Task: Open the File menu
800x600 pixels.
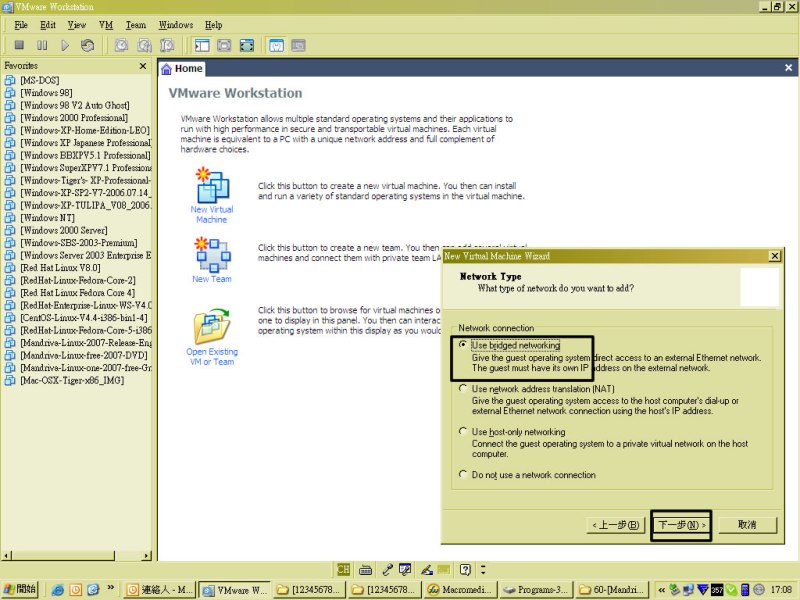Action: [21, 25]
